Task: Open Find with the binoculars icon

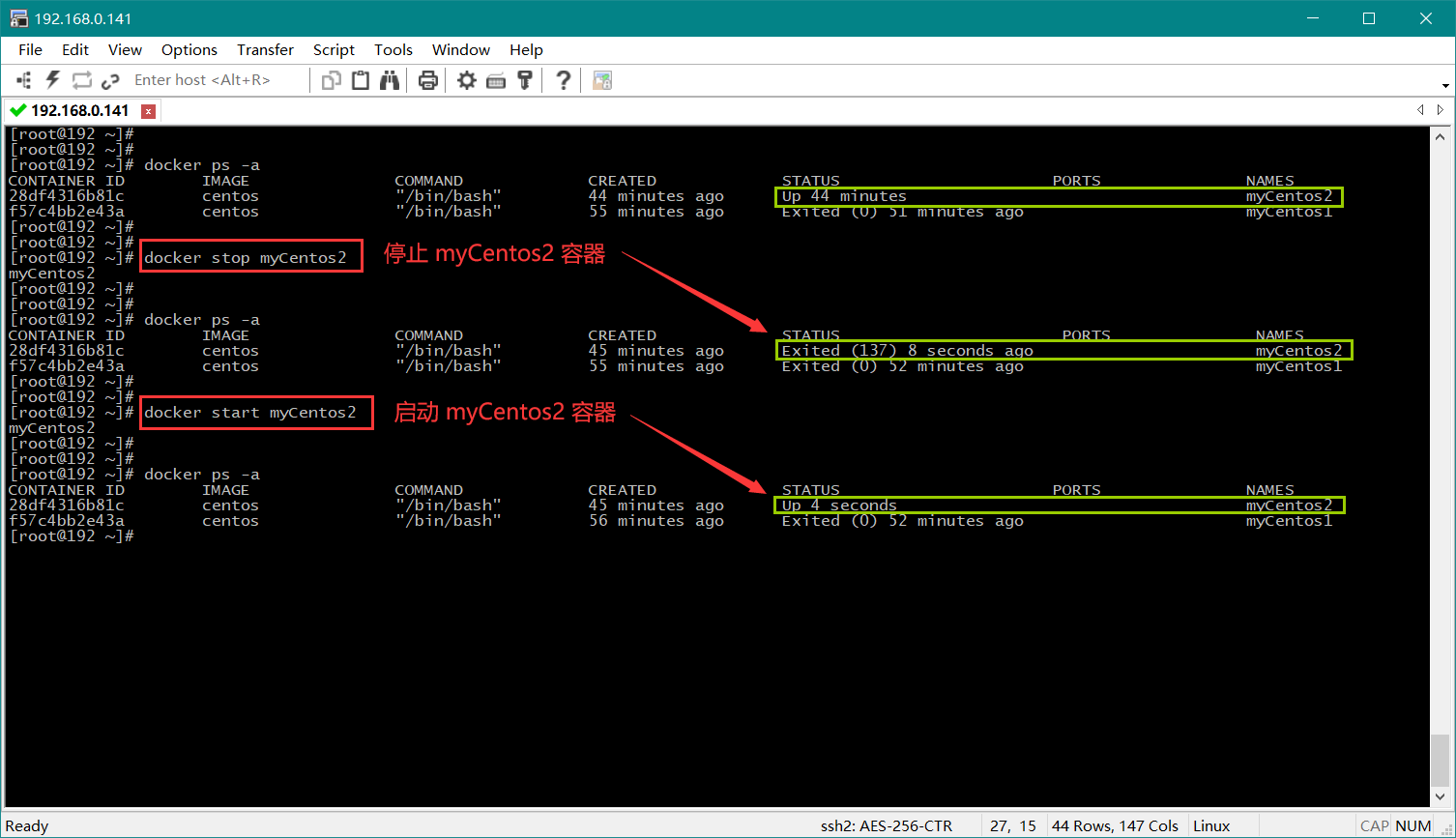Action: point(390,80)
